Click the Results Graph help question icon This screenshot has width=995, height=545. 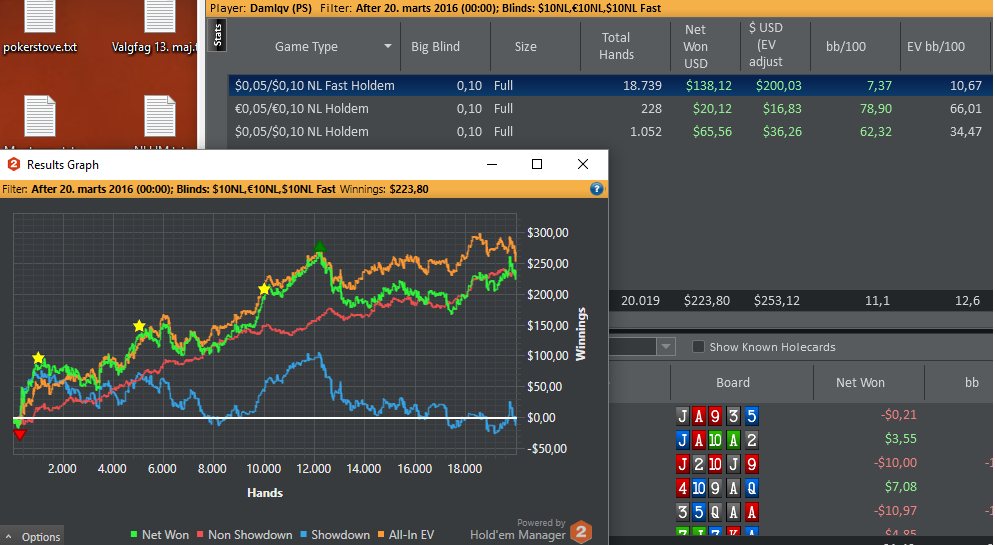(596, 188)
